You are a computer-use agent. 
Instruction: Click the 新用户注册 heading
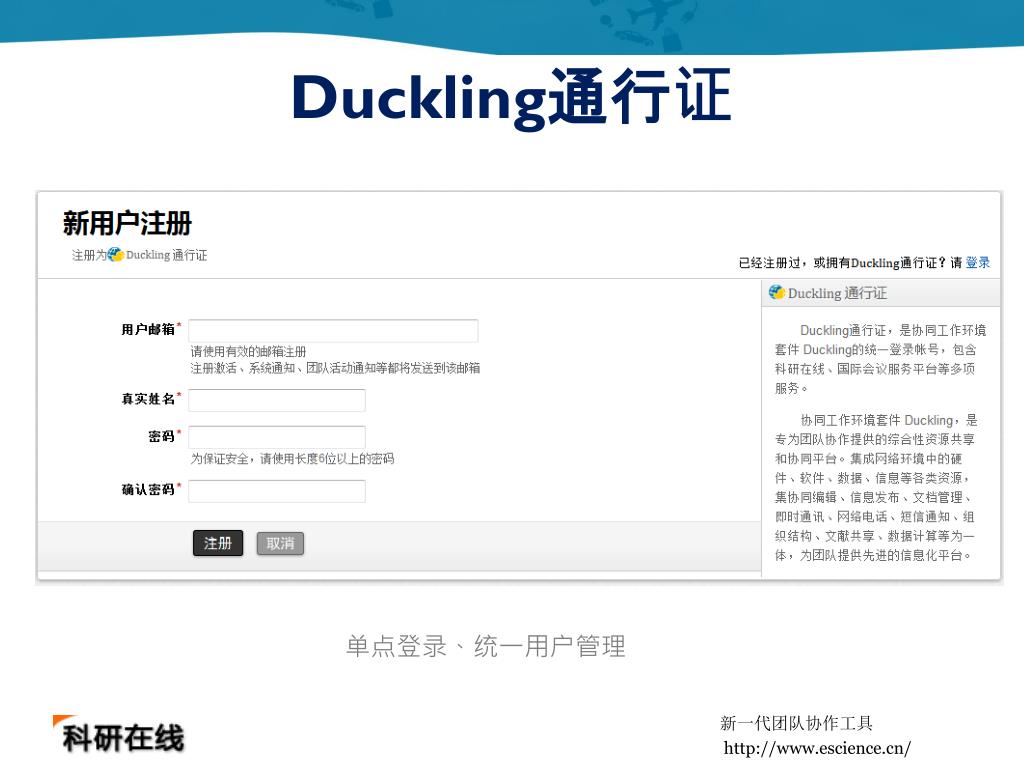127,223
